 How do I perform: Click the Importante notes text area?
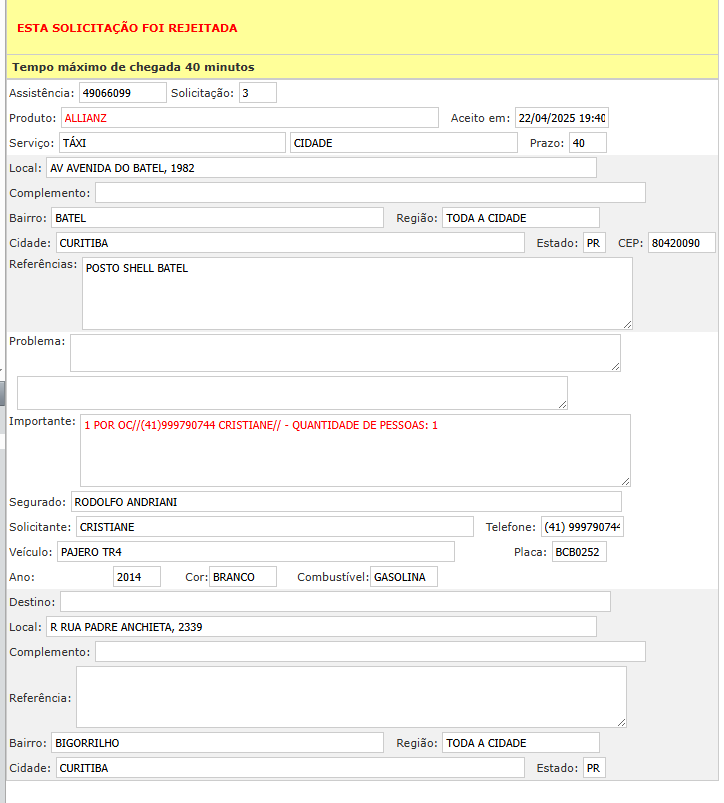click(354, 450)
